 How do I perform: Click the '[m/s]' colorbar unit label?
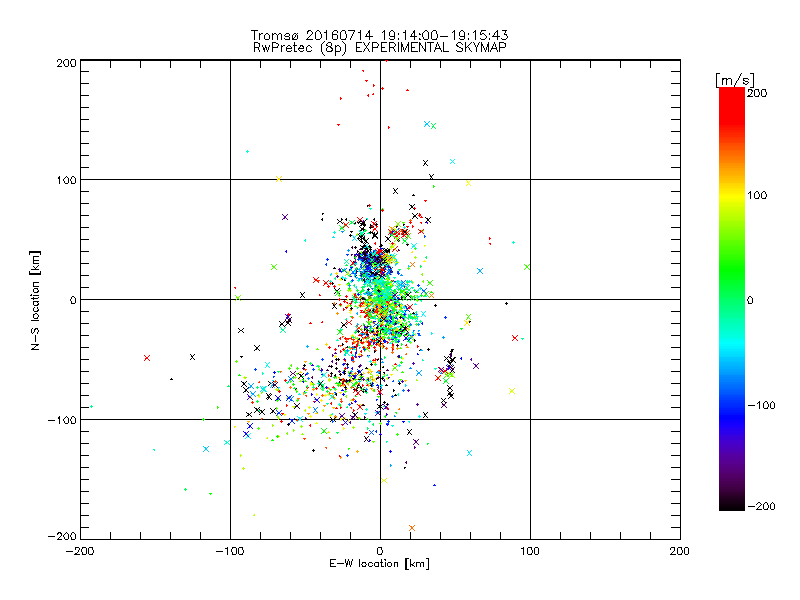tap(735, 80)
